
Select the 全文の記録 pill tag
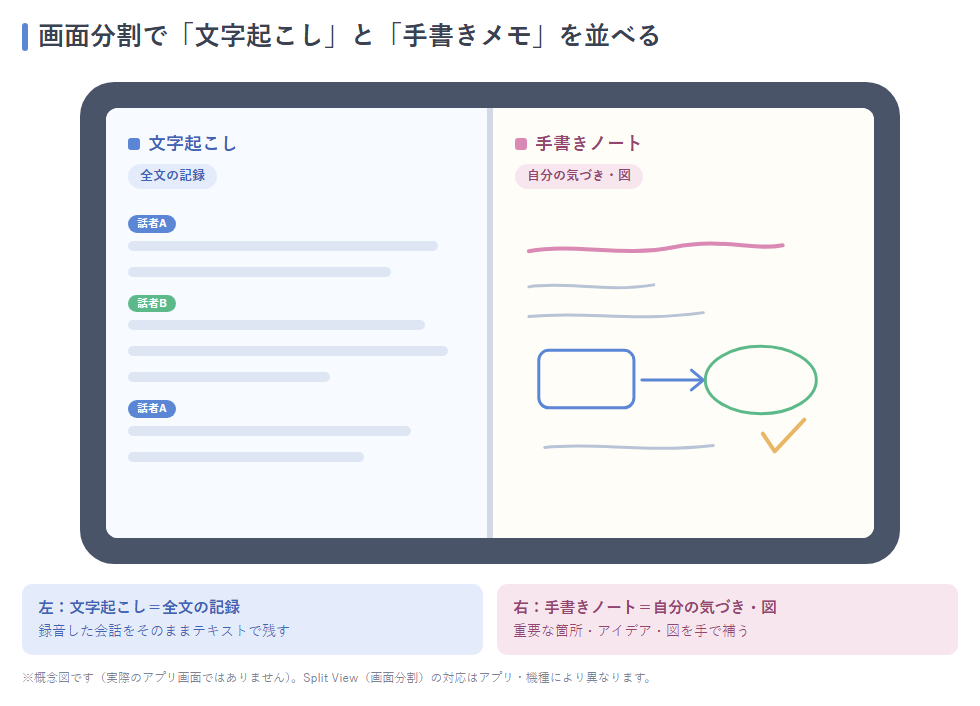172,176
